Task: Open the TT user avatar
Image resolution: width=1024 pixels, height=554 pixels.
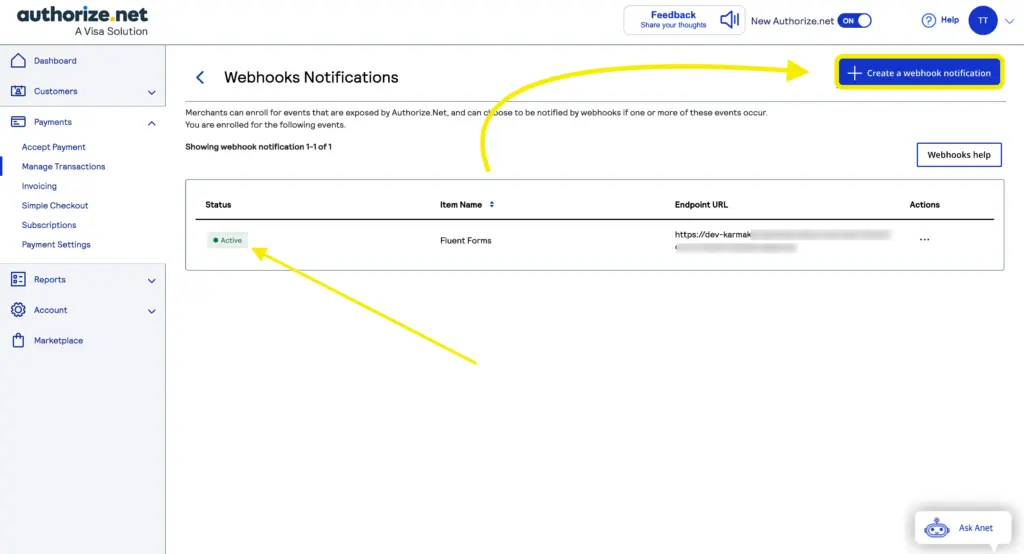Action: 982,20
